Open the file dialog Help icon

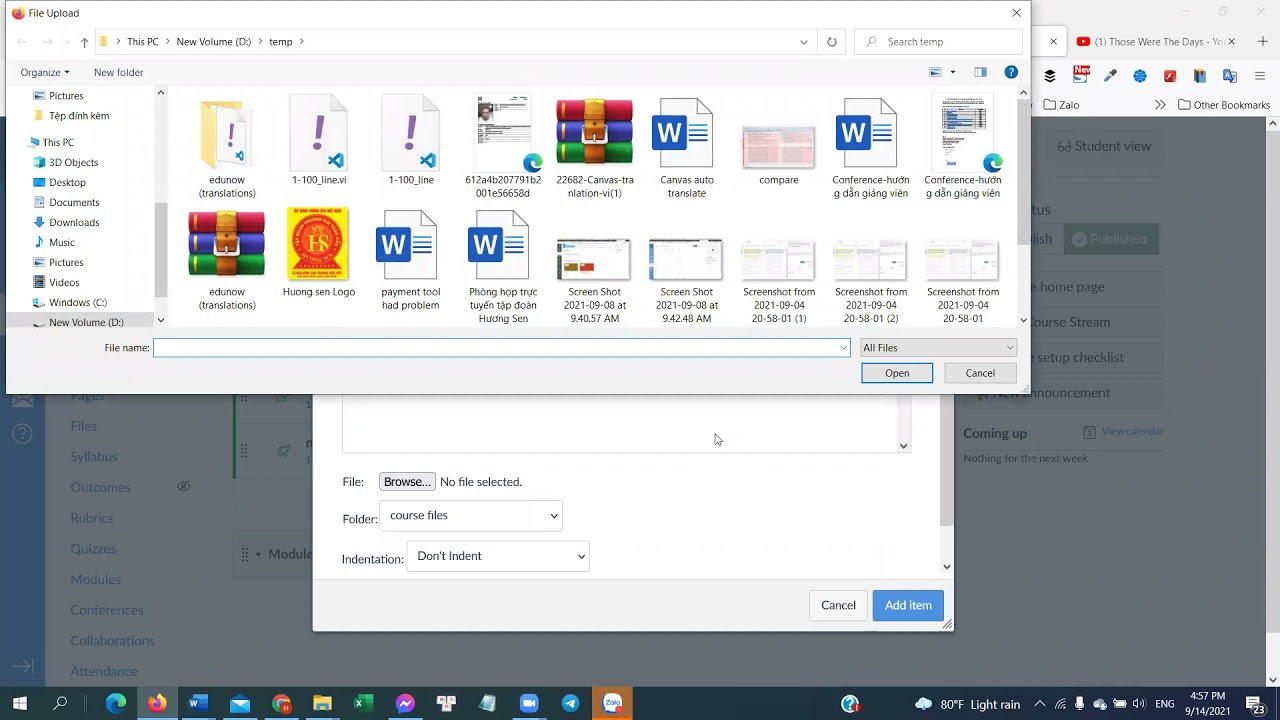click(x=1011, y=72)
